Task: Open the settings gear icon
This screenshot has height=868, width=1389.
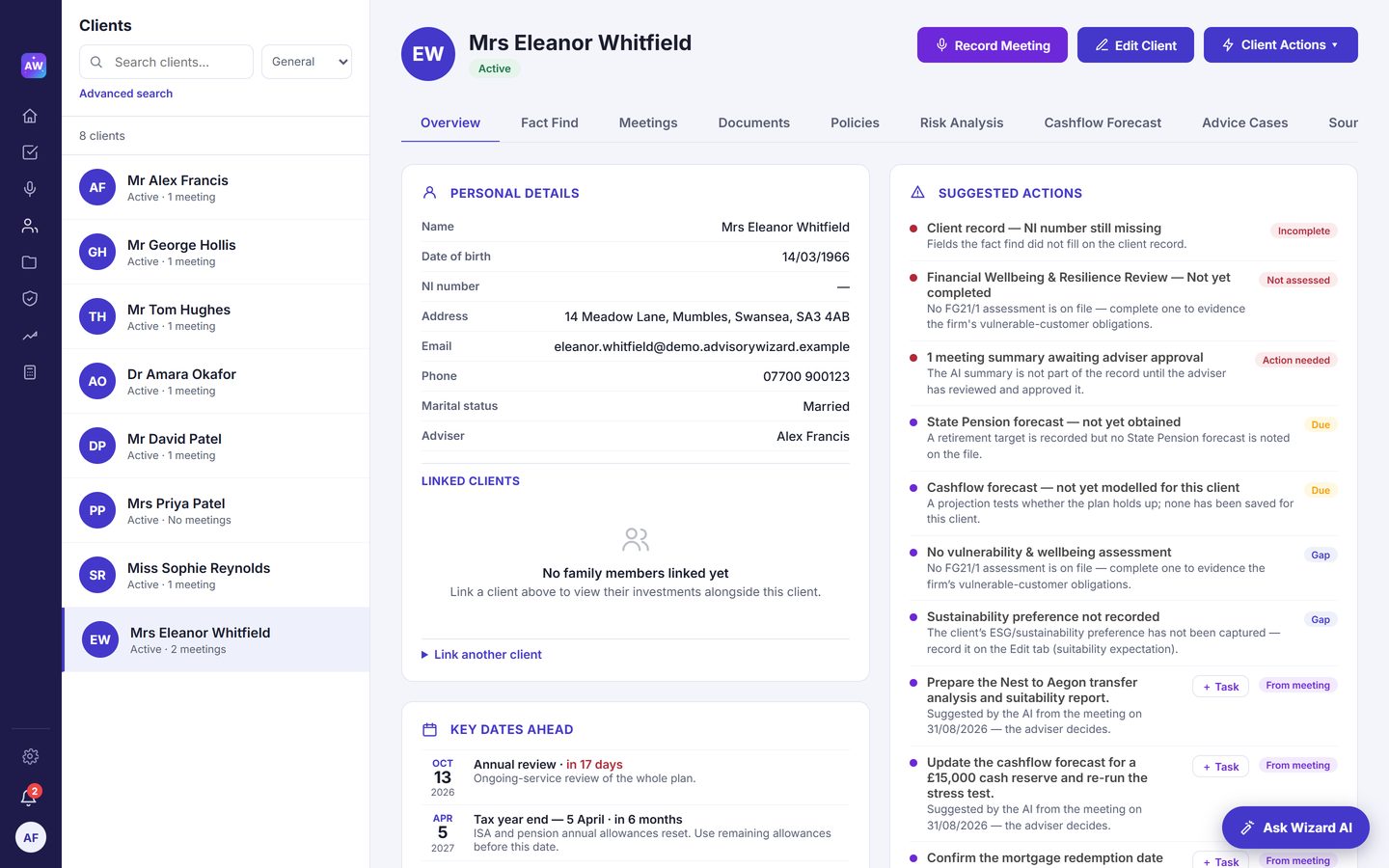Action: (x=30, y=756)
